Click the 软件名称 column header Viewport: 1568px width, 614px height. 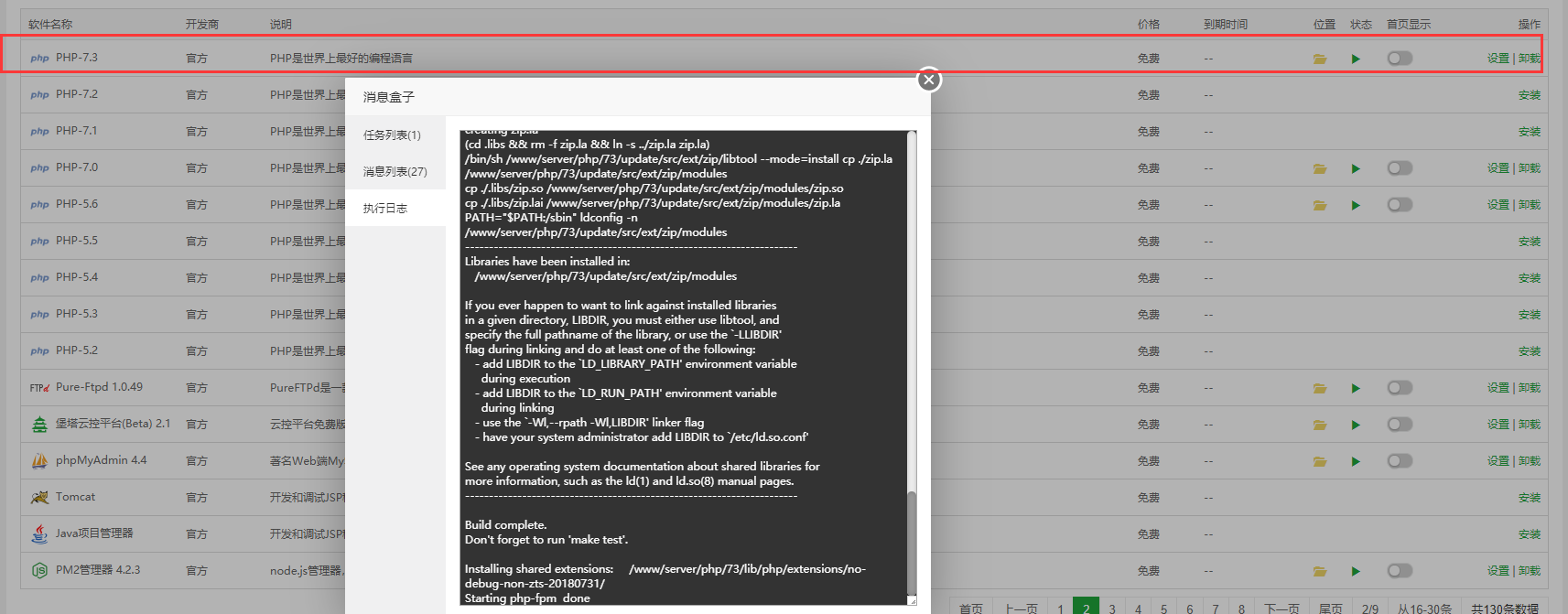click(50, 25)
